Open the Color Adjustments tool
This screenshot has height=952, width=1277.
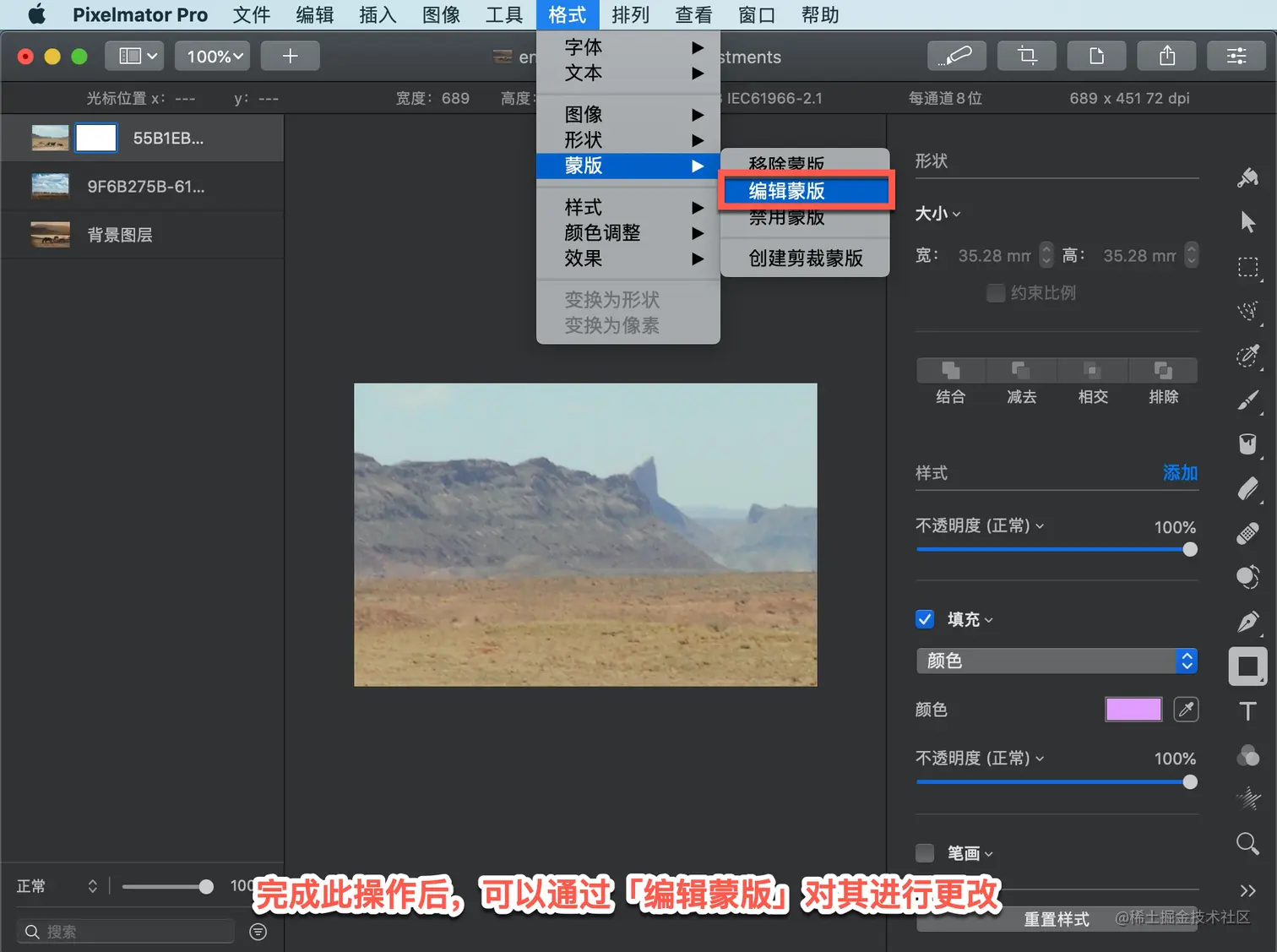(1247, 755)
